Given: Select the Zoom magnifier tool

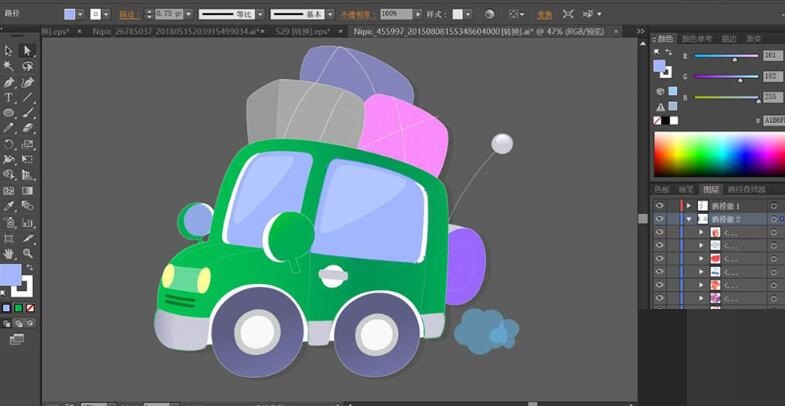Looking at the screenshot, I should 27,254.
